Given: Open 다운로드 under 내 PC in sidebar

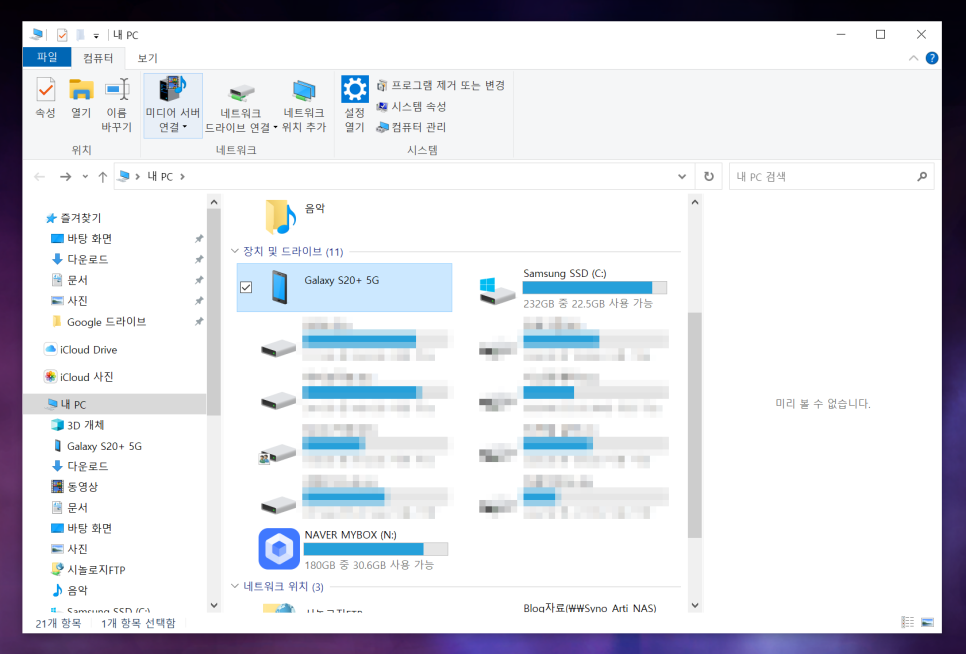Looking at the screenshot, I should 80,466.
